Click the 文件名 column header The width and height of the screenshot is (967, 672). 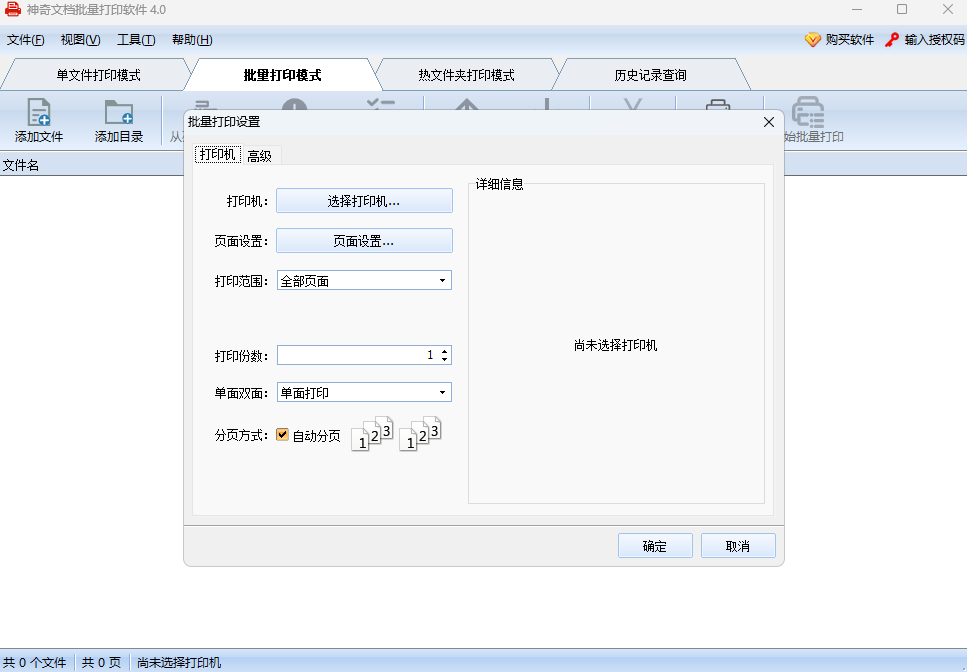(21, 165)
